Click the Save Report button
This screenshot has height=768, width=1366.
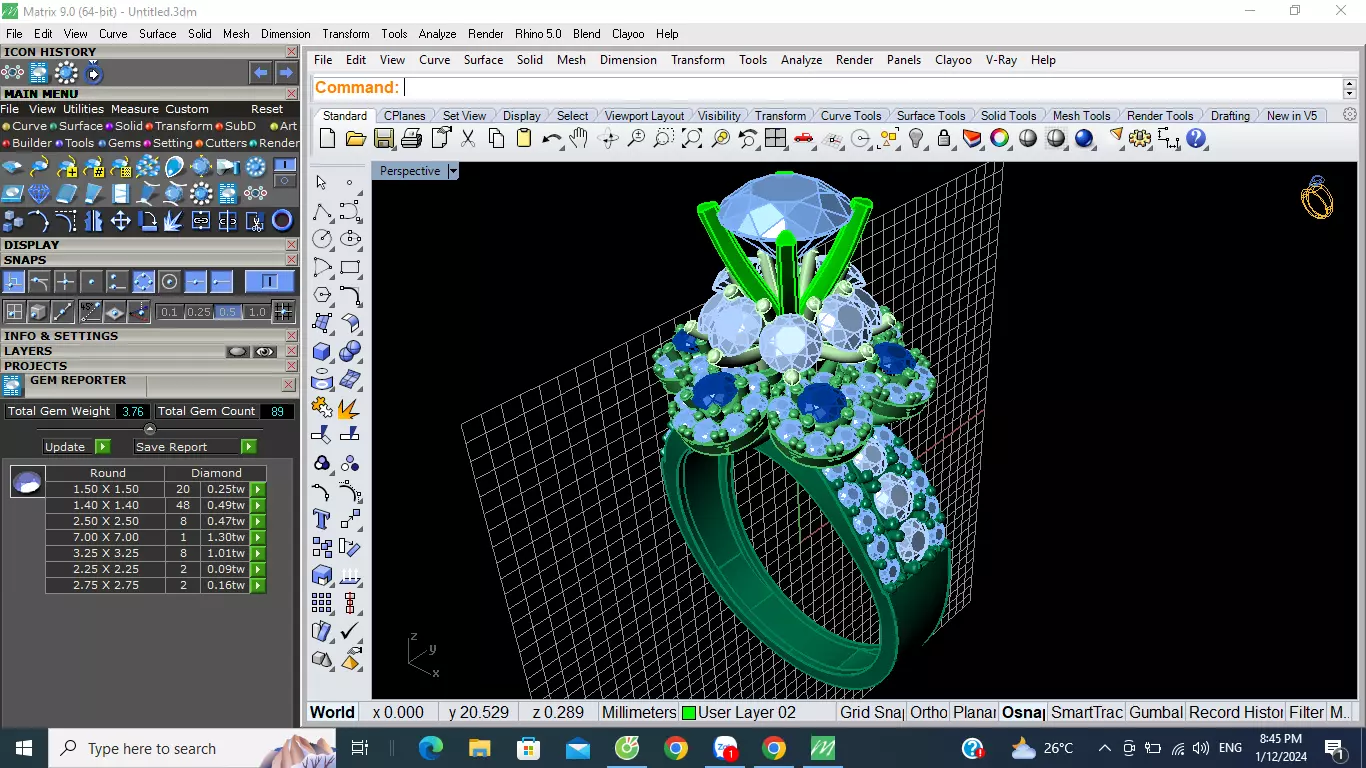click(195, 447)
